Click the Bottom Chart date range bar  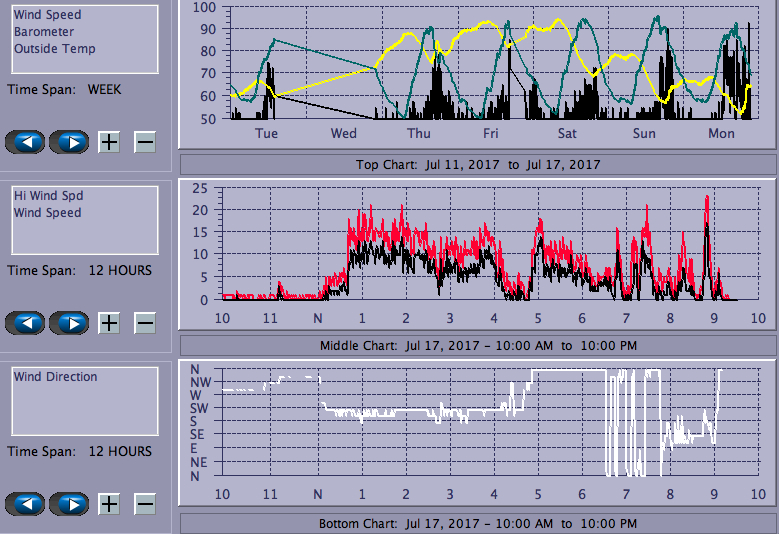pos(477,524)
